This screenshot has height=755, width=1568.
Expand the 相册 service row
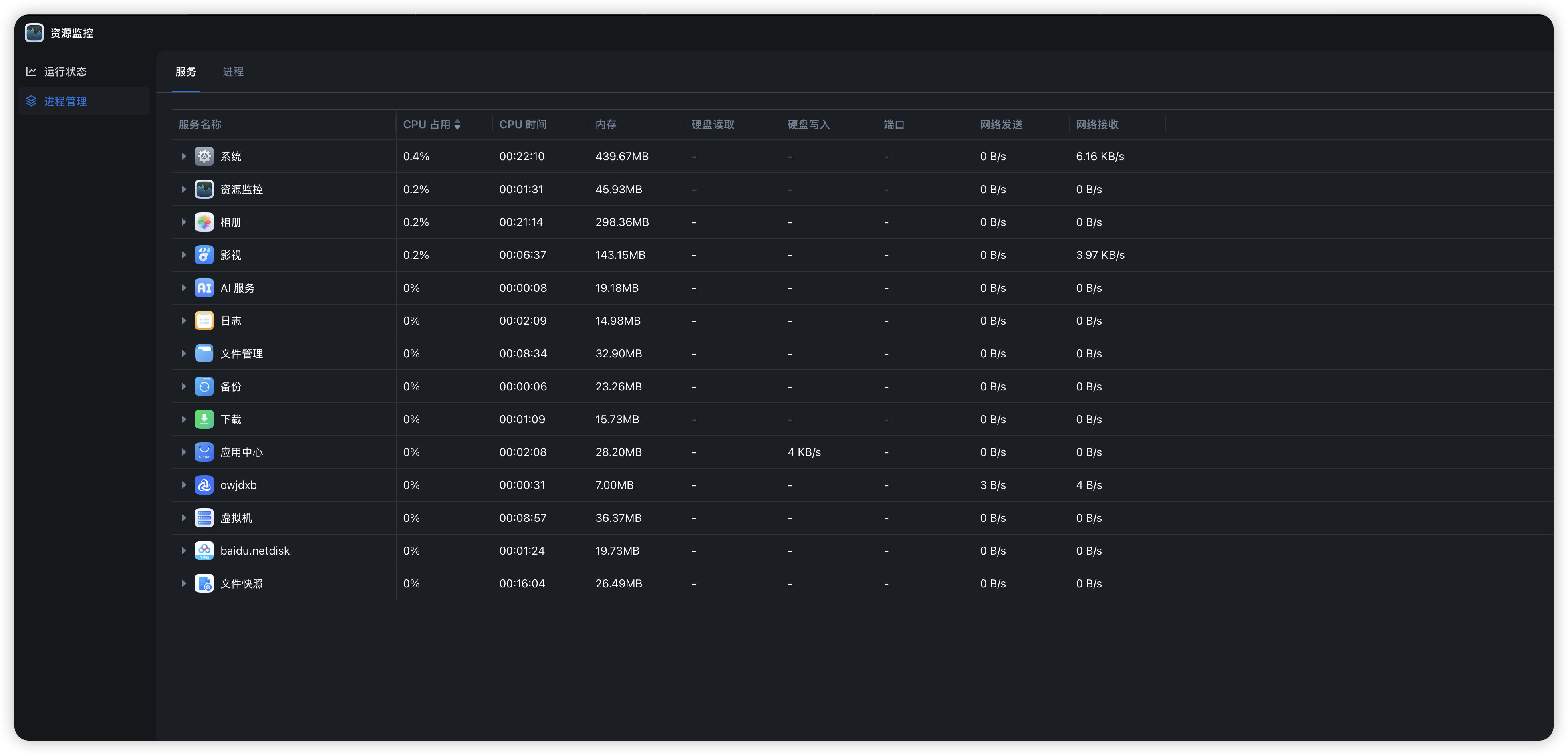(183, 222)
